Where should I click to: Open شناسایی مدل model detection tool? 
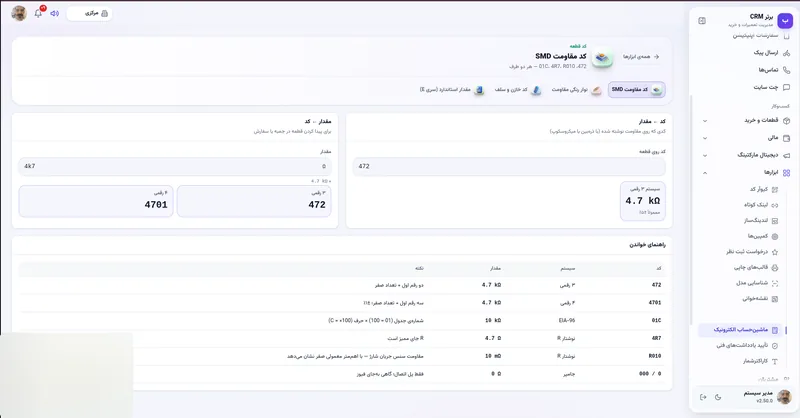tap(757, 283)
